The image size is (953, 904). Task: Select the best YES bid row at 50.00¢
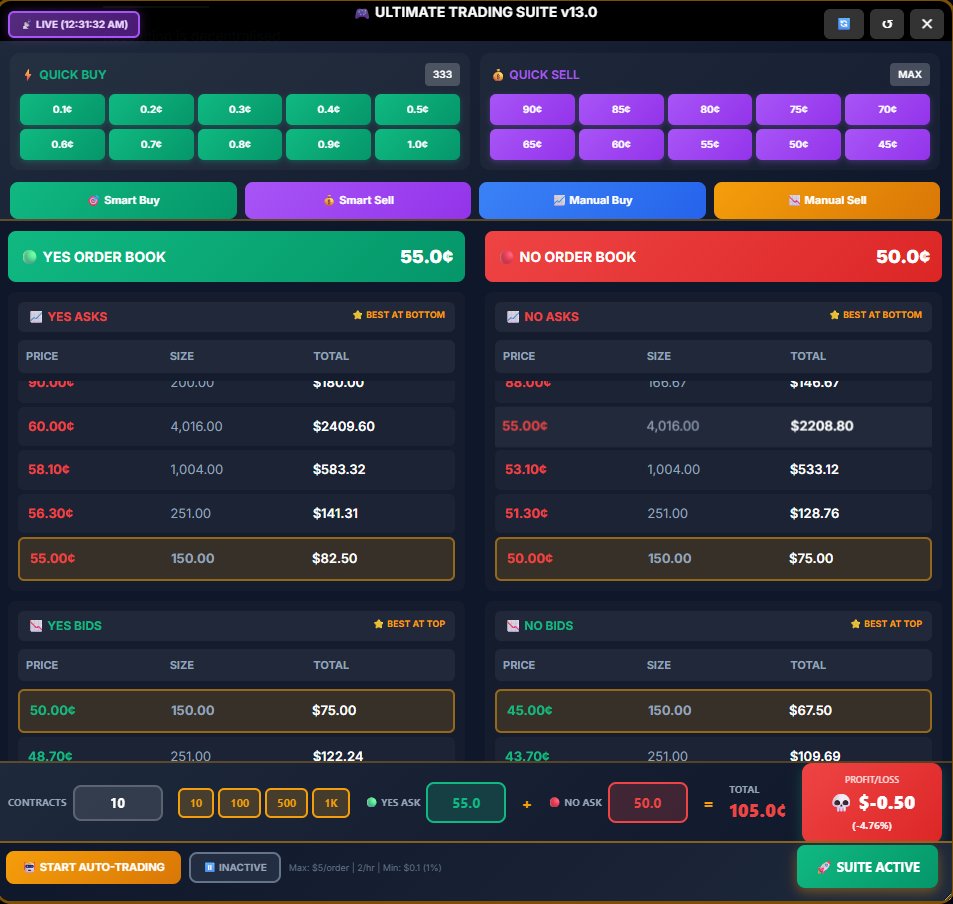point(236,711)
